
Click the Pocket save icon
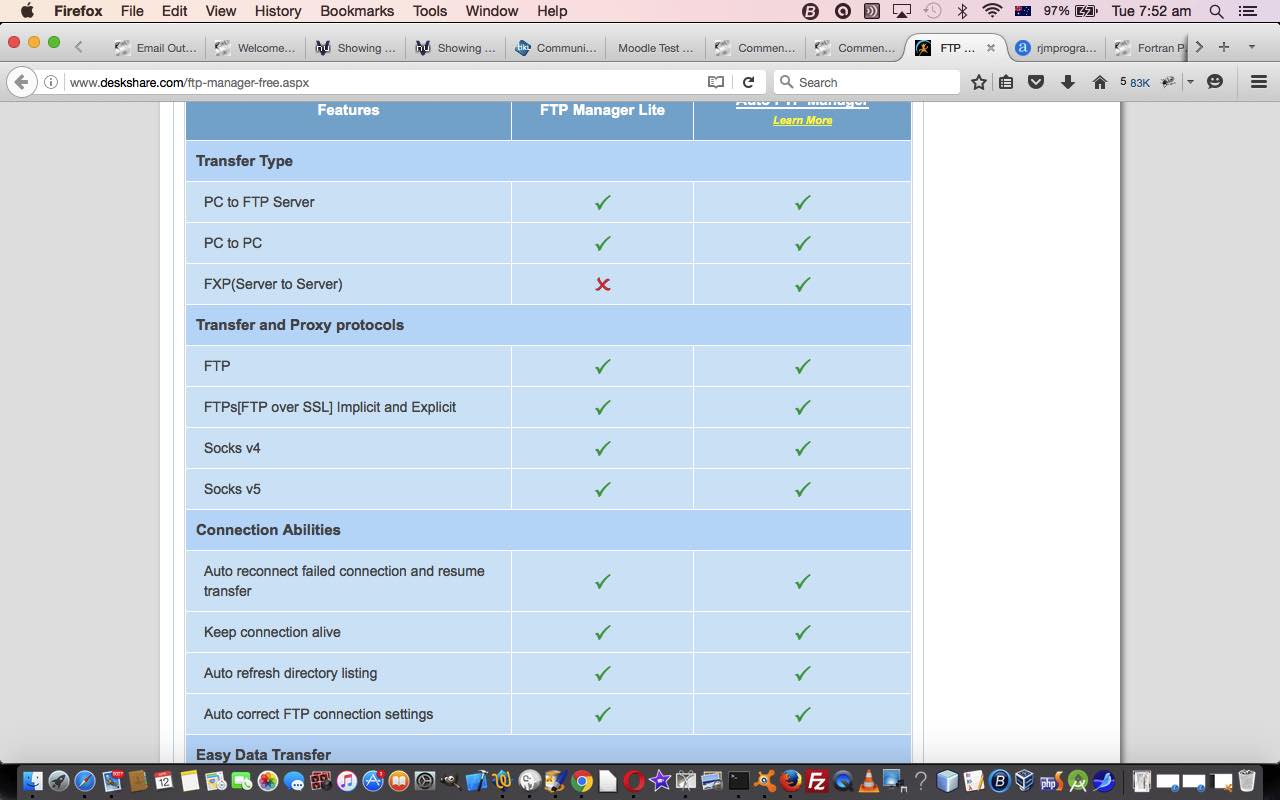[x=1036, y=82]
